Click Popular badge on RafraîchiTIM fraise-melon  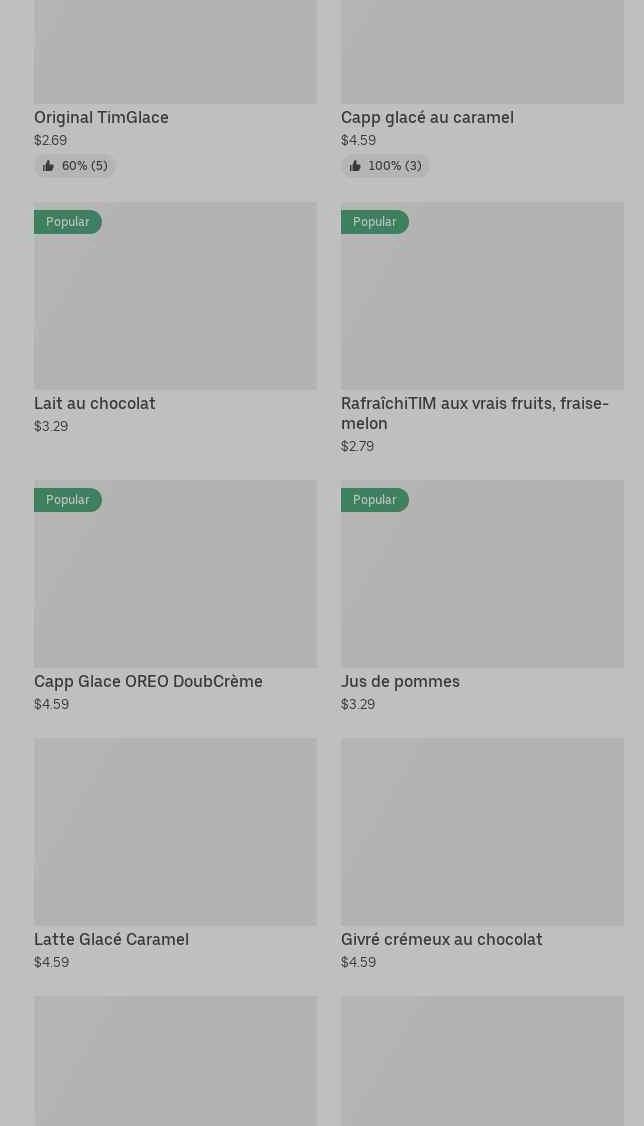(x=375, y=222)
